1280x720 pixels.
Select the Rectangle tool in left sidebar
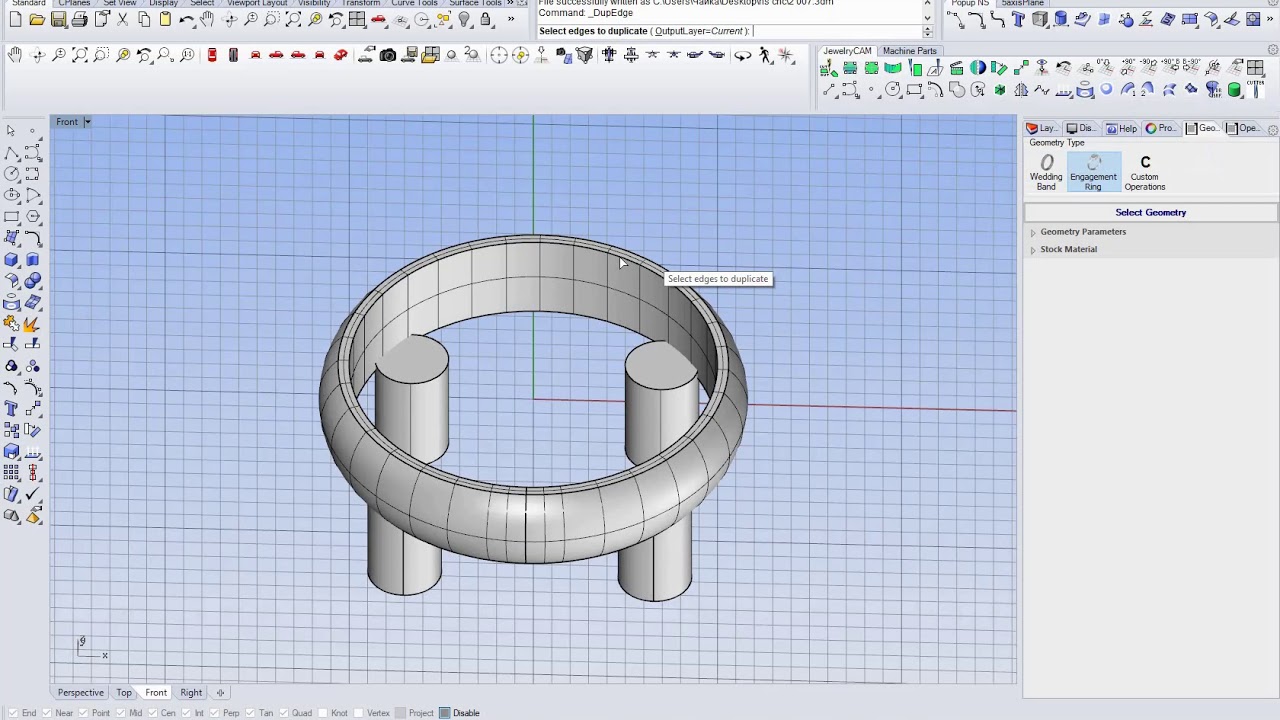tap(11, 217)
